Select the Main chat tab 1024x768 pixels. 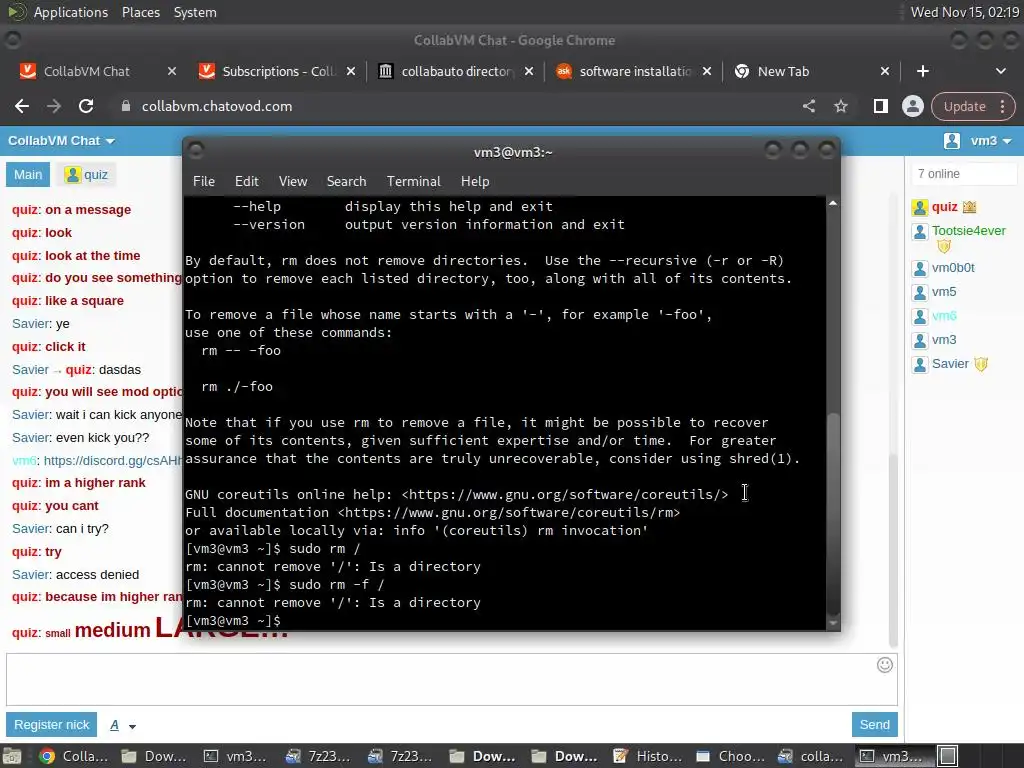point(28,175)
